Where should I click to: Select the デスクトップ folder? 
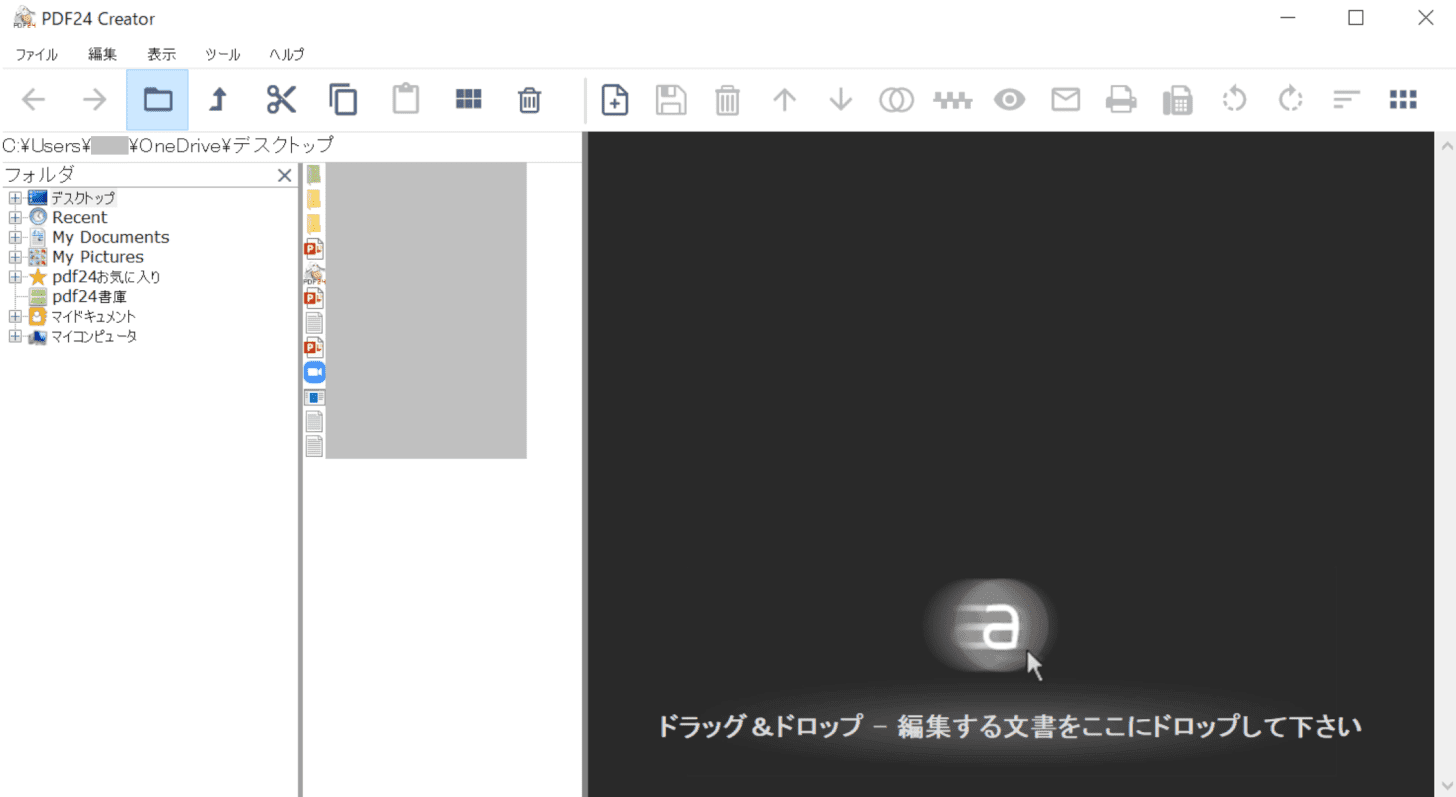(83, 198)
